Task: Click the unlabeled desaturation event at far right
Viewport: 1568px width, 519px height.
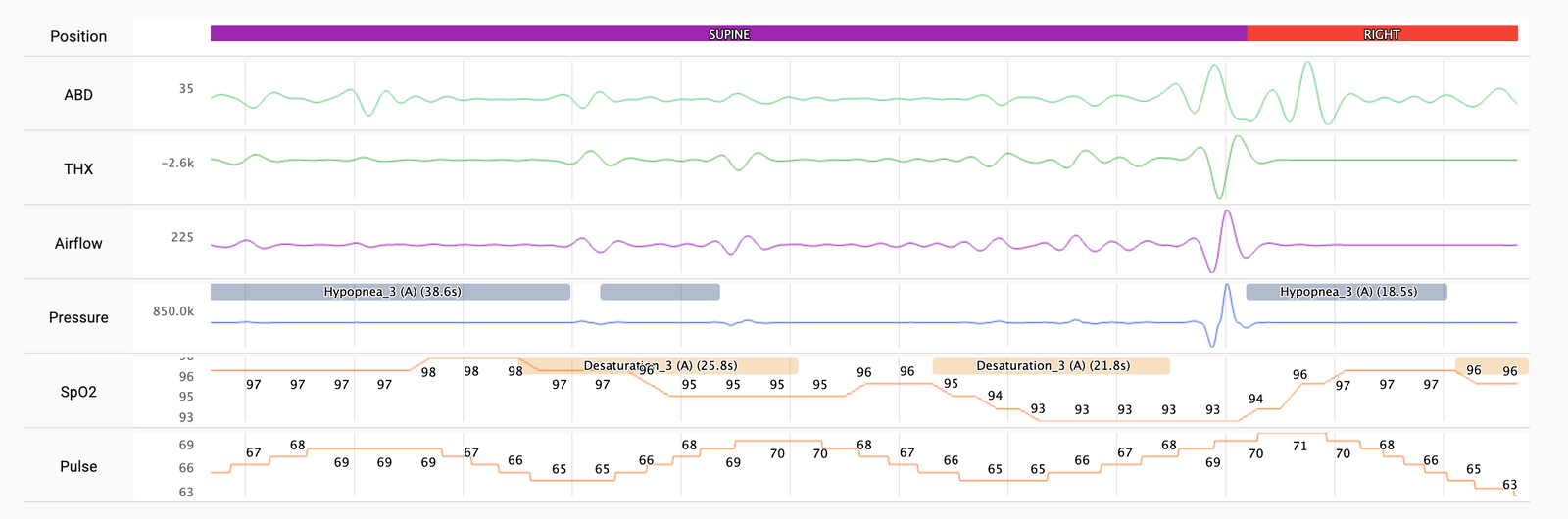Action: click(x=1492, y=366)
